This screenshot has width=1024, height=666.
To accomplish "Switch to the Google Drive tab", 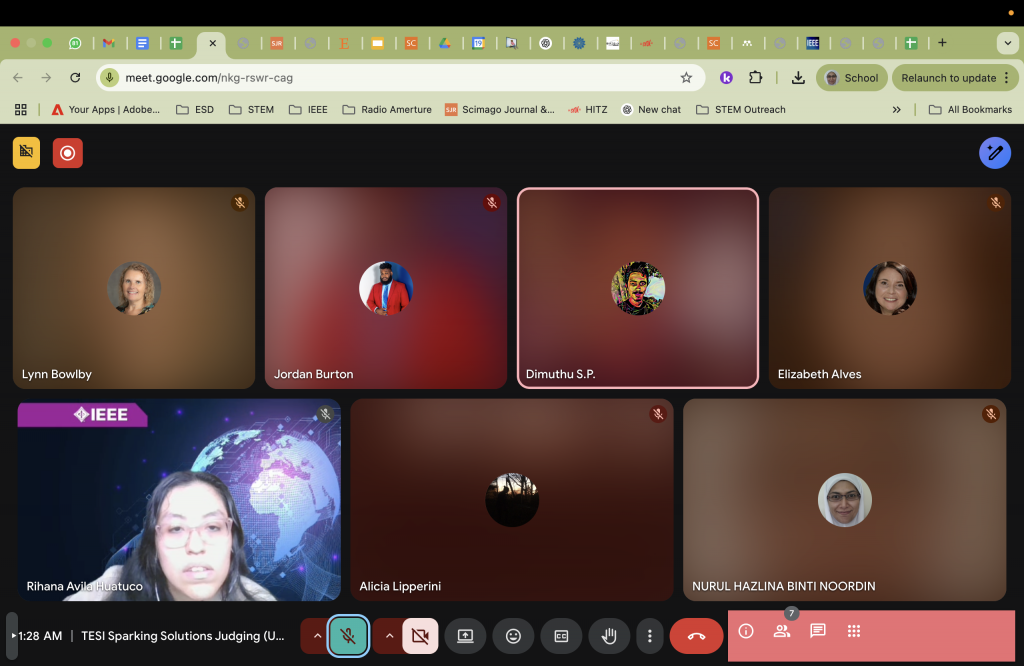I will coord(445,43).
